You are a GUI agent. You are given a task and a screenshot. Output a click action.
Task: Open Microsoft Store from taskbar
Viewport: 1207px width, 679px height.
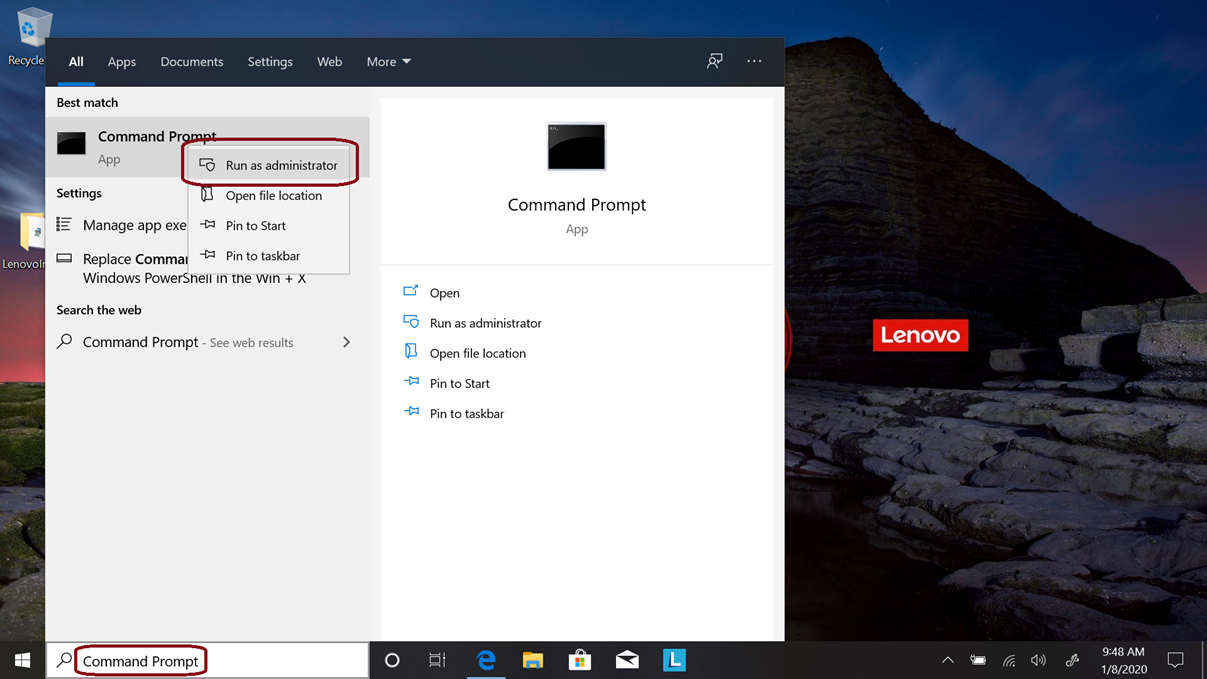pos(580,660)
